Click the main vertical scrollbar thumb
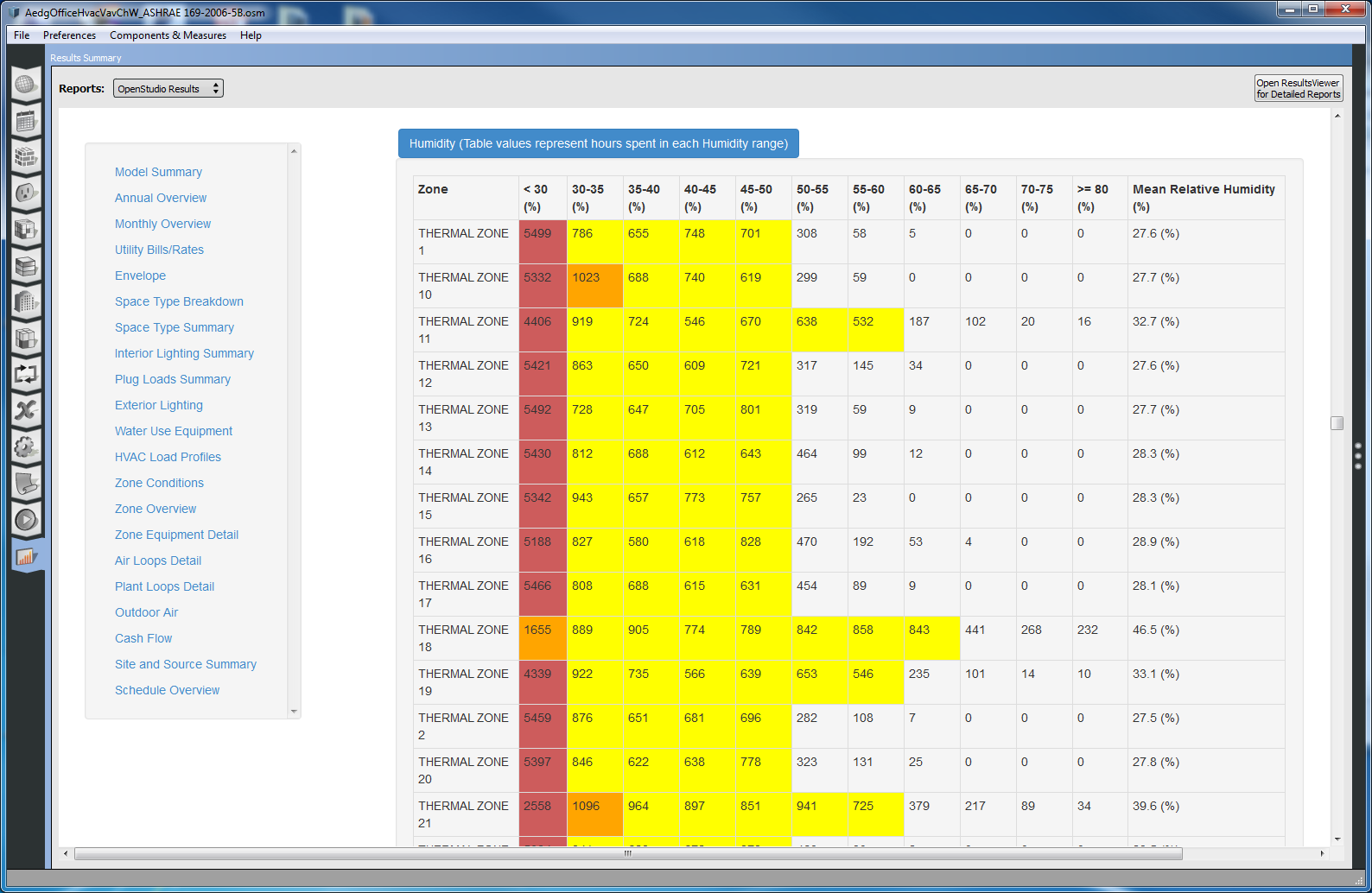This screenshot has height=893, width=1372. point(1337,423)
